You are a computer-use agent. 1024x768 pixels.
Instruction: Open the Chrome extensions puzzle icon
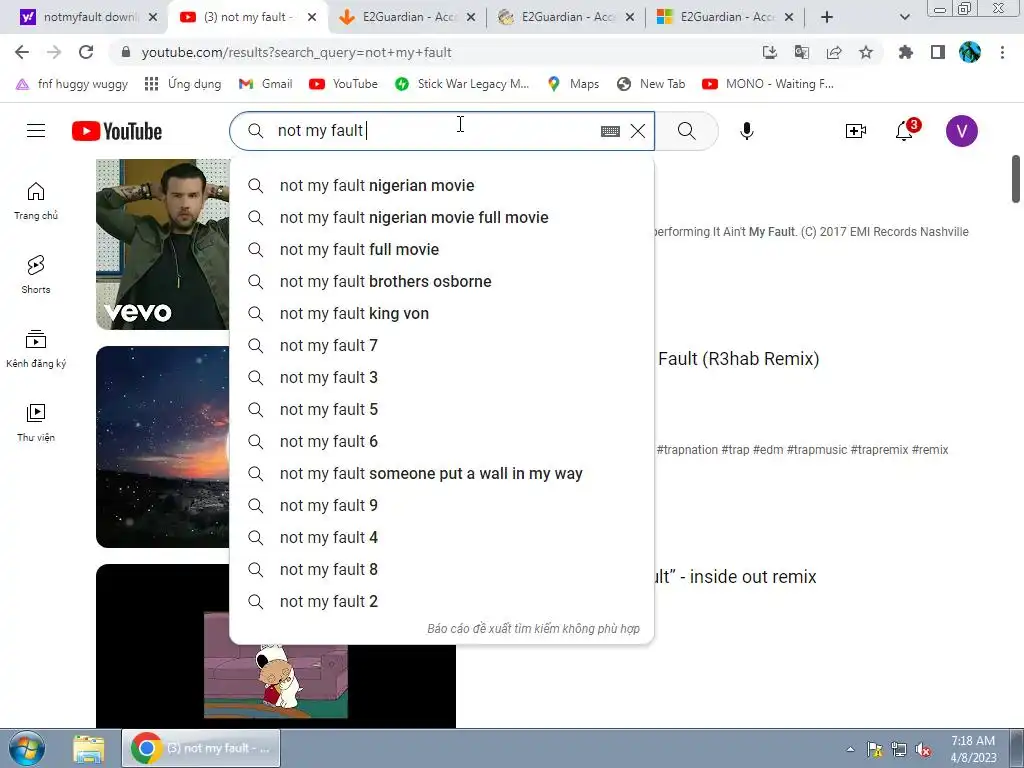(x=905, y=52)
